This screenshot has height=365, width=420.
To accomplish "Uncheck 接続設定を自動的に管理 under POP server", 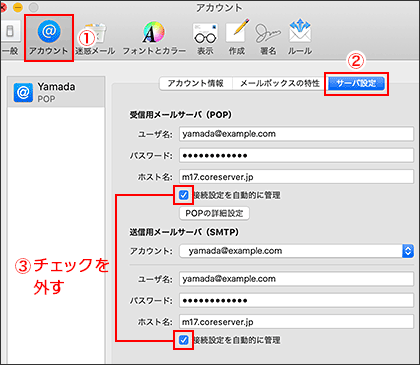I will [184, 195].
